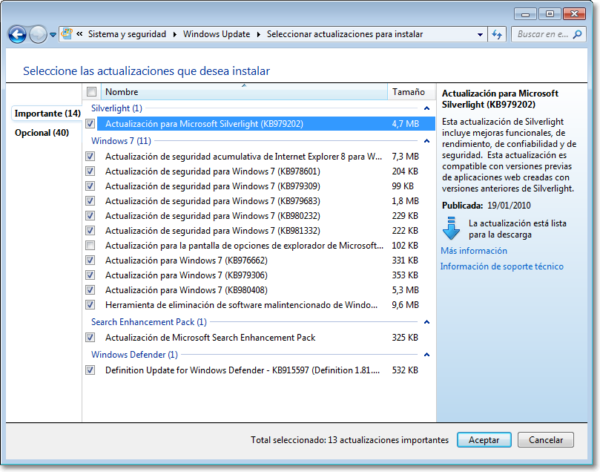The image size is (600, 472).
Task: Uncheck KB979683 security update checkbox
Action: (x=90, y=201)
